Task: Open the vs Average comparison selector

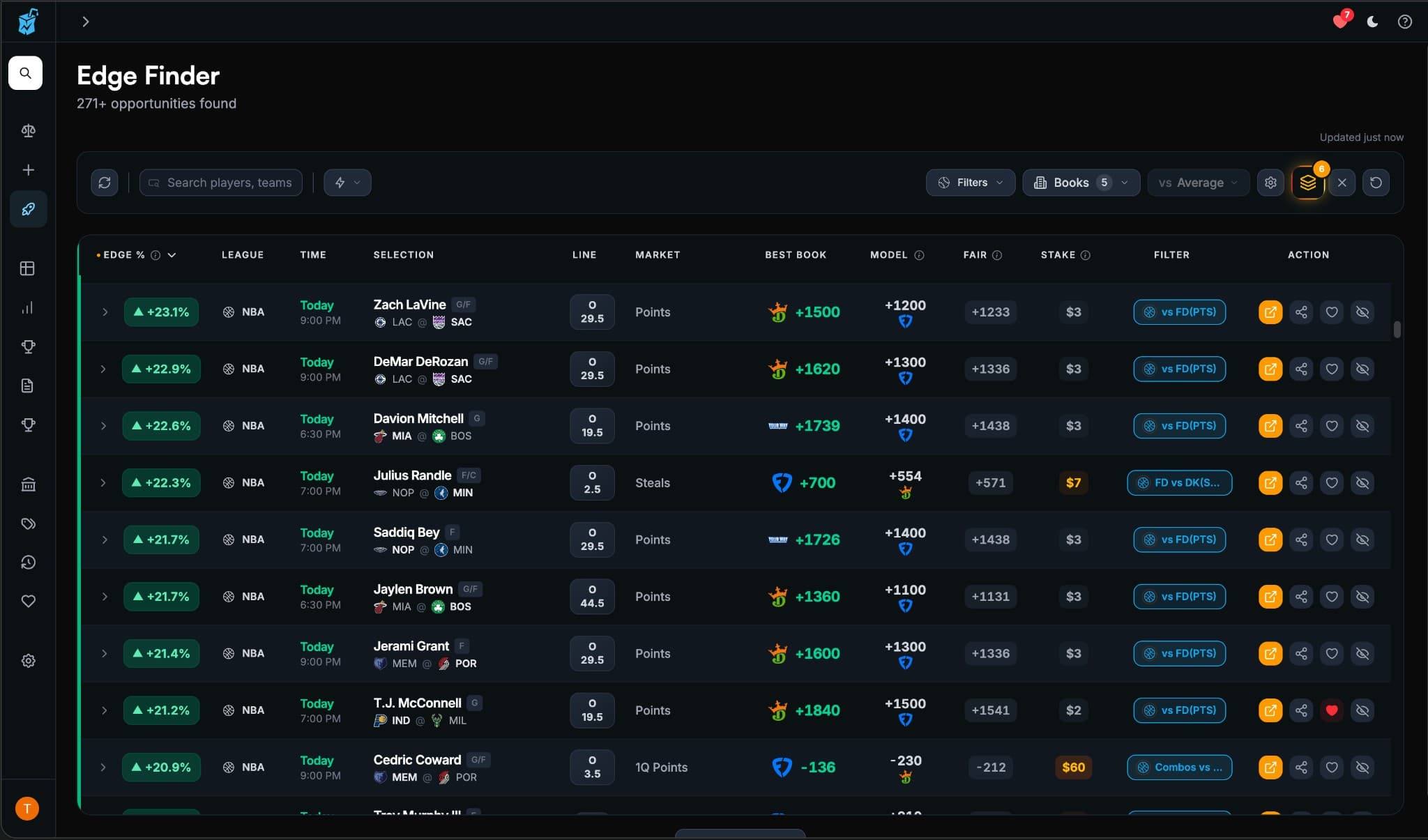Action: click(1197, 182)
